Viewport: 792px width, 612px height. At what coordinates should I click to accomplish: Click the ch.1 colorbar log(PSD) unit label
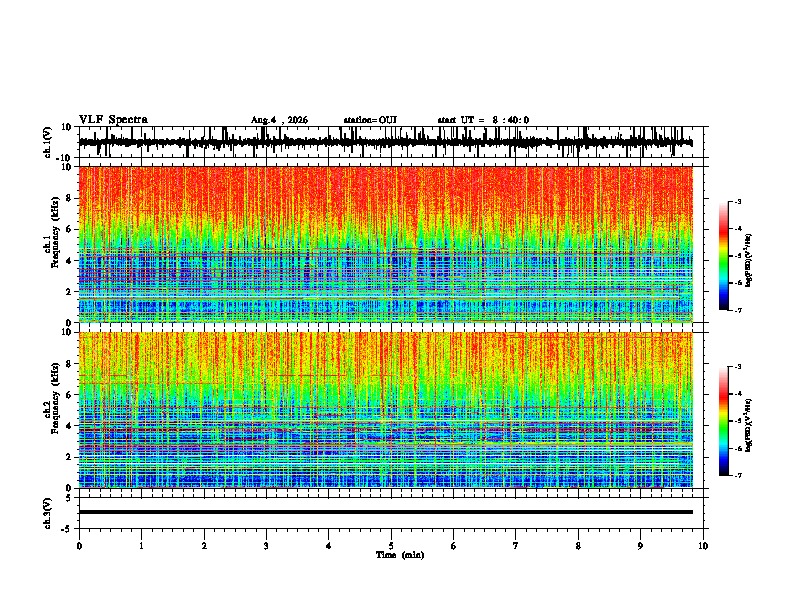tap(749, 260)
